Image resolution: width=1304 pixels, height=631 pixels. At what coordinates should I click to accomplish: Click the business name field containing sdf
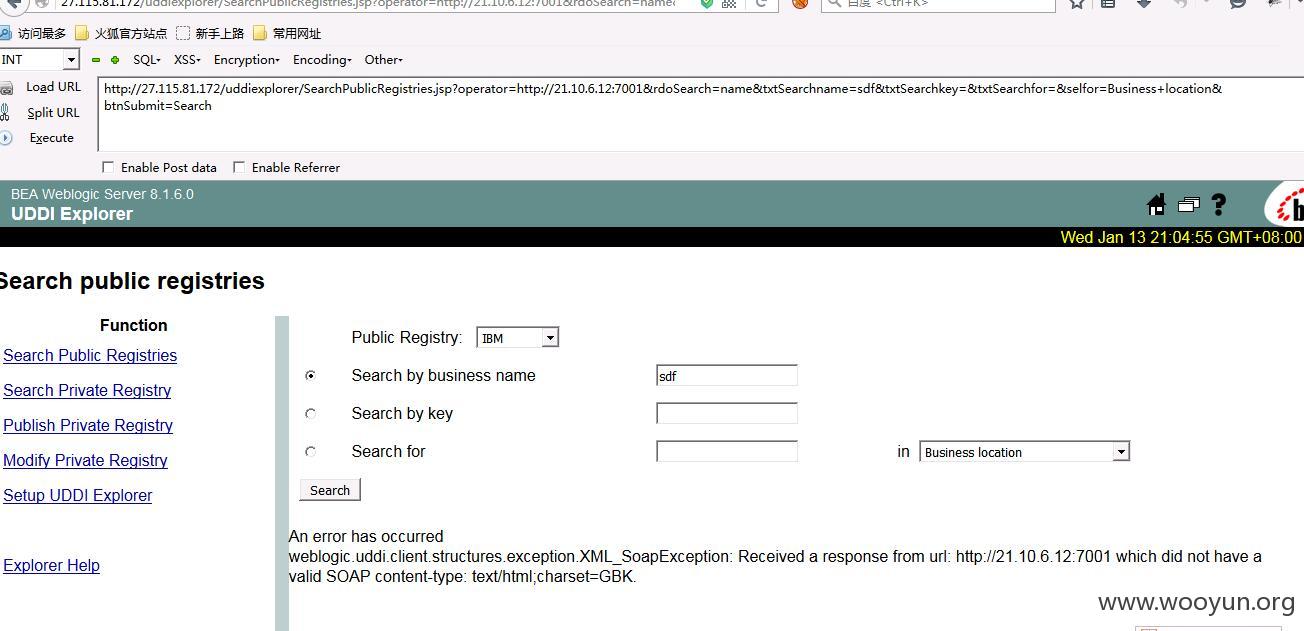coord(727,376)
